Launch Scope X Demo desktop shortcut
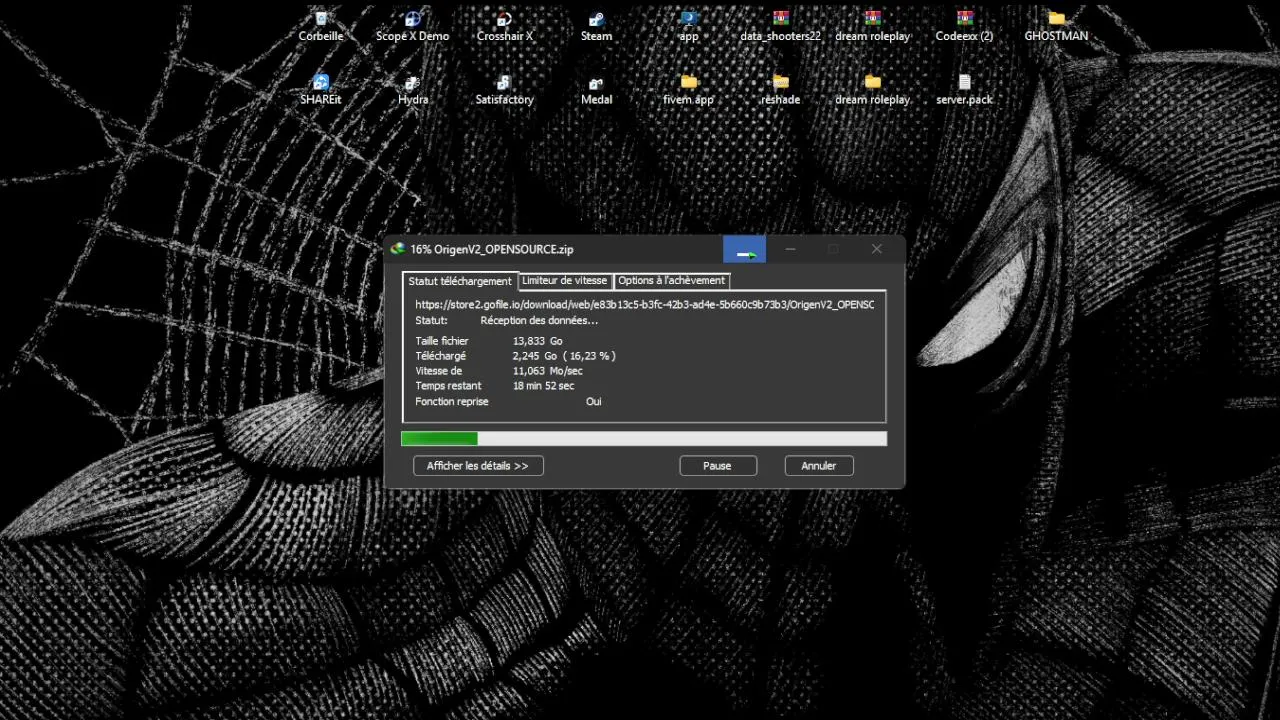 point(412,26)
